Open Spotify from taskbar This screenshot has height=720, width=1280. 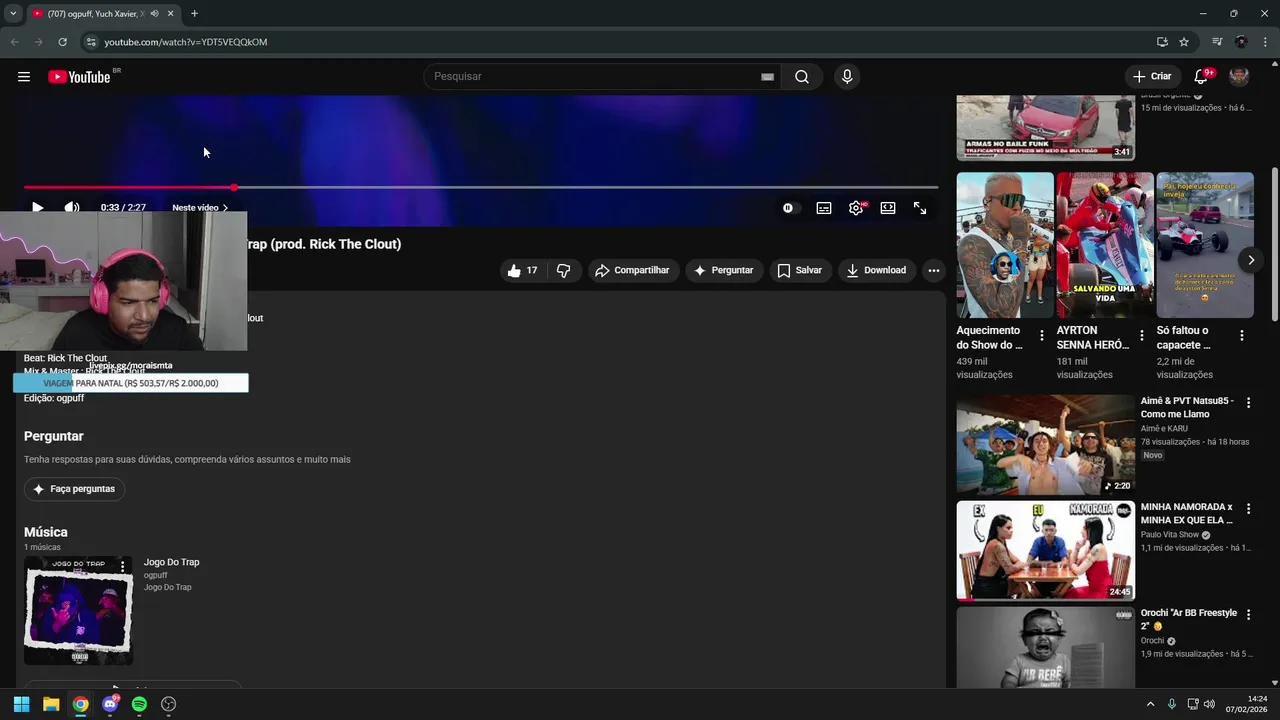click(x=139, y=704)
